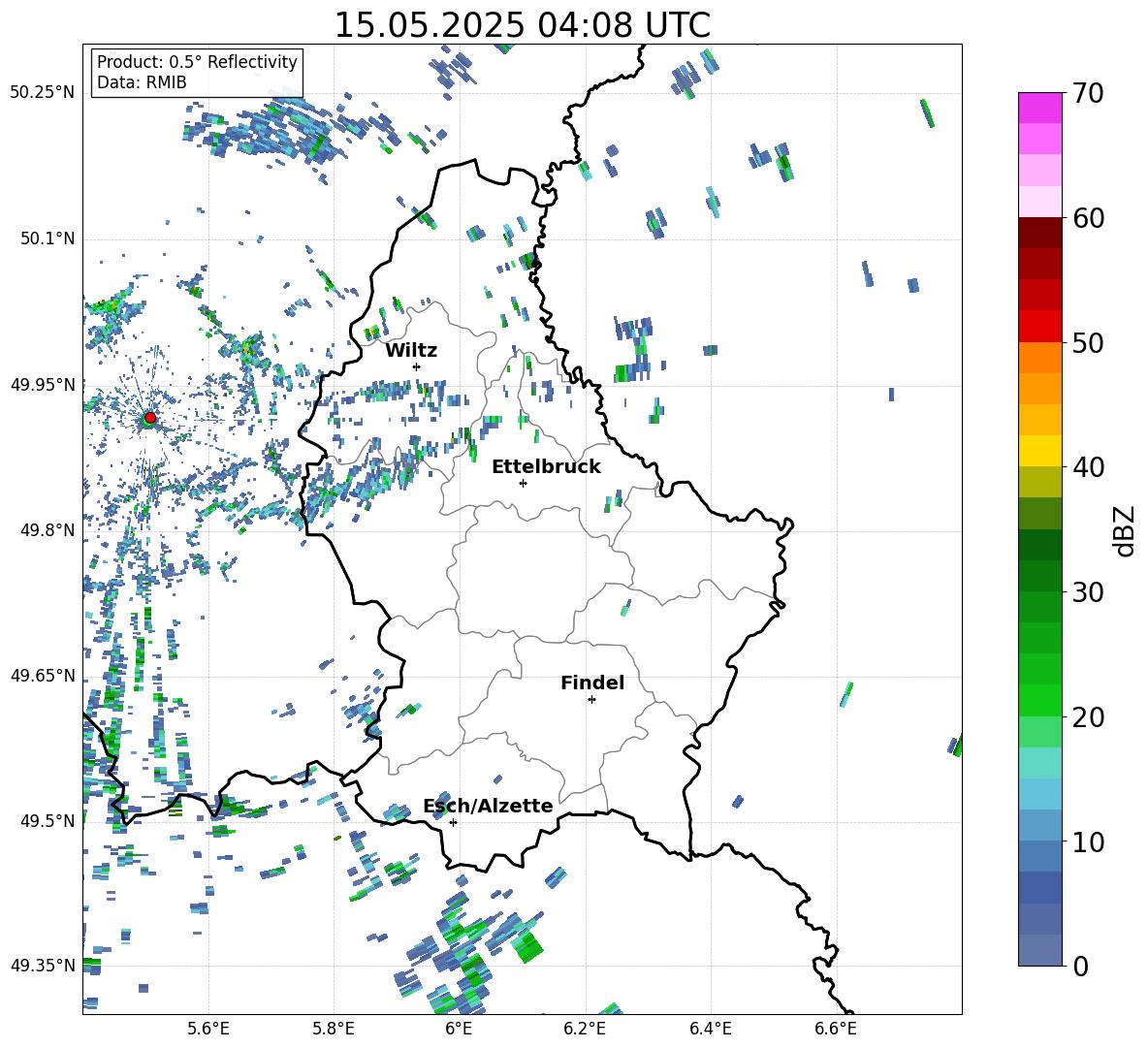Click the 50.25°N latitude label
The image size is (1148, 1048).
coord(42,92)
